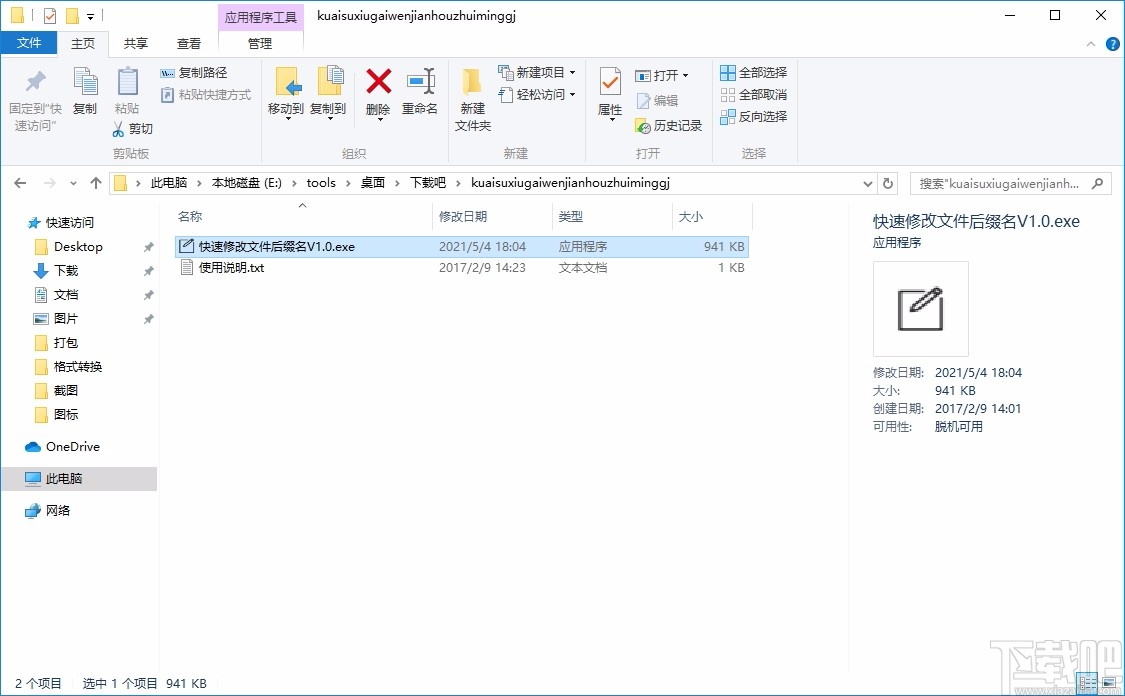Open the OneDrive sidebar entry
1125x696 pixels.
pos(70,447)
